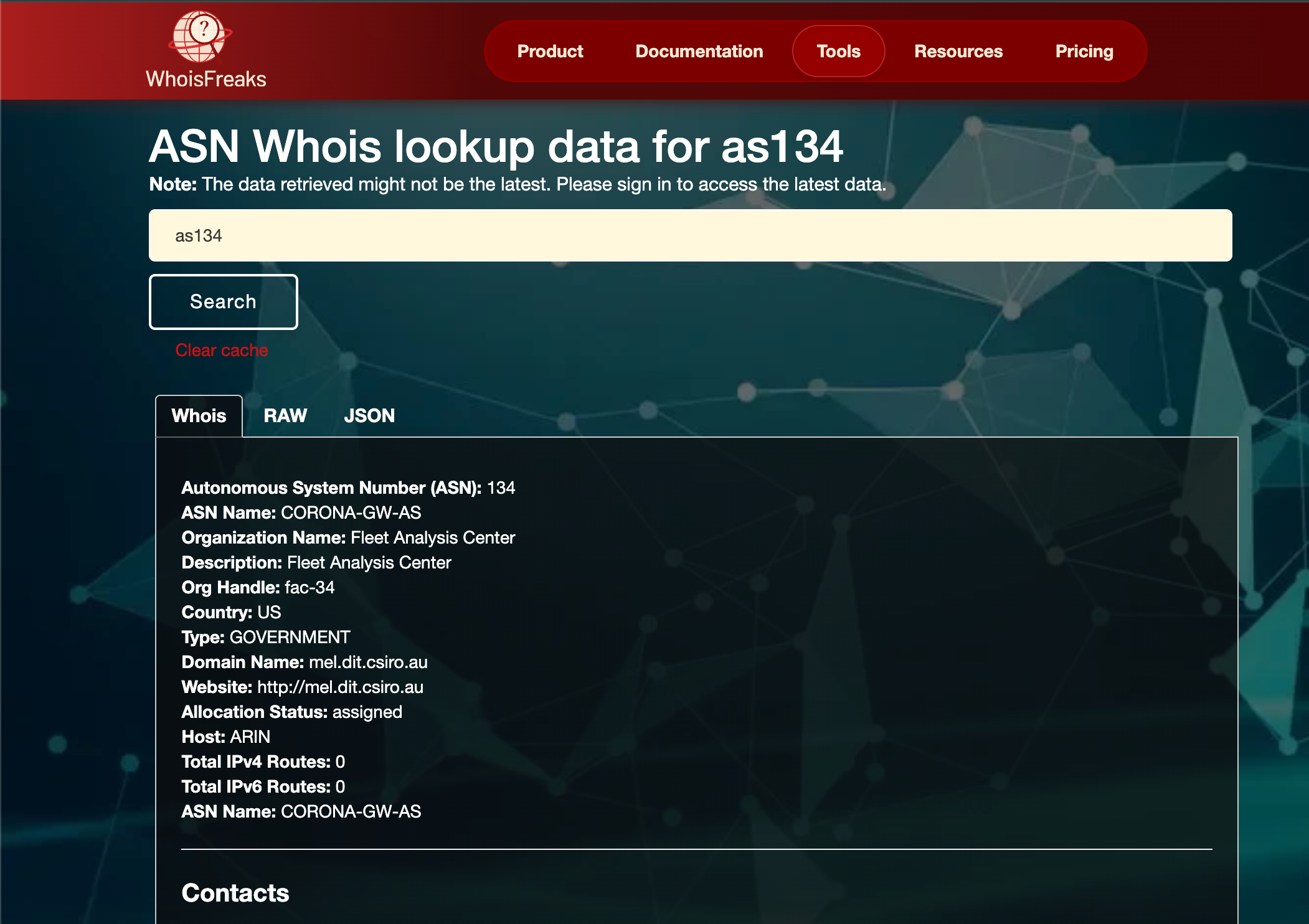
Task: Switch to the RAW tab
Action: [x=285, y=416]
